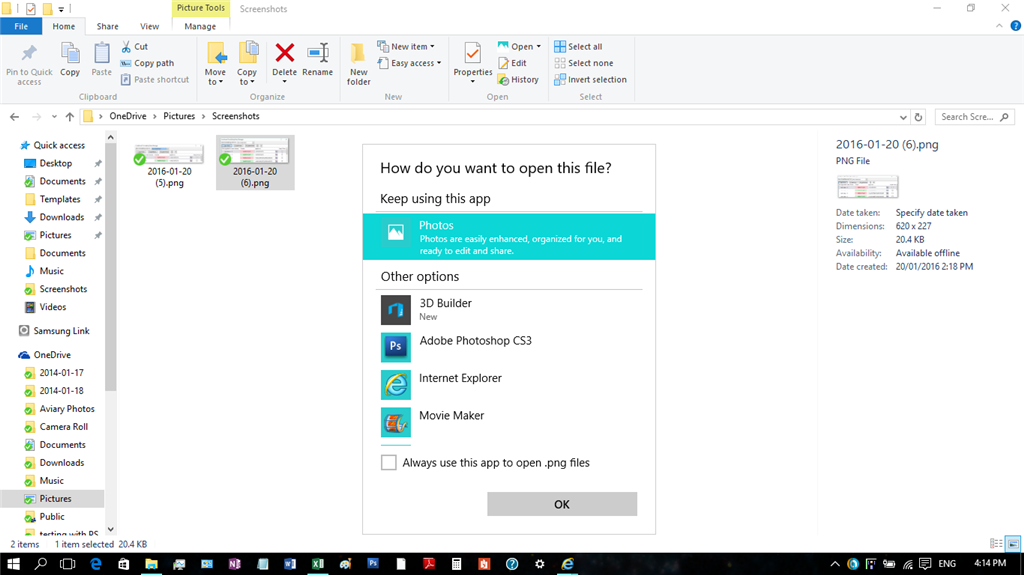
Task: Open recent locations dropdown arrow
Action: (54, 117)
